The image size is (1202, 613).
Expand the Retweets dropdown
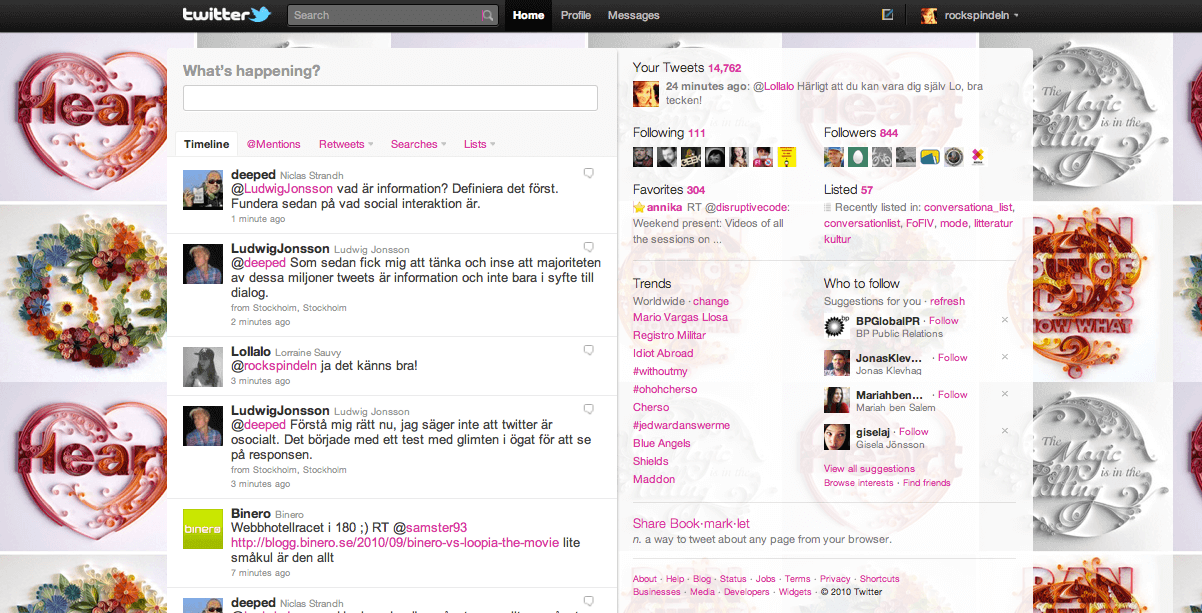click(x=346, y=144)
